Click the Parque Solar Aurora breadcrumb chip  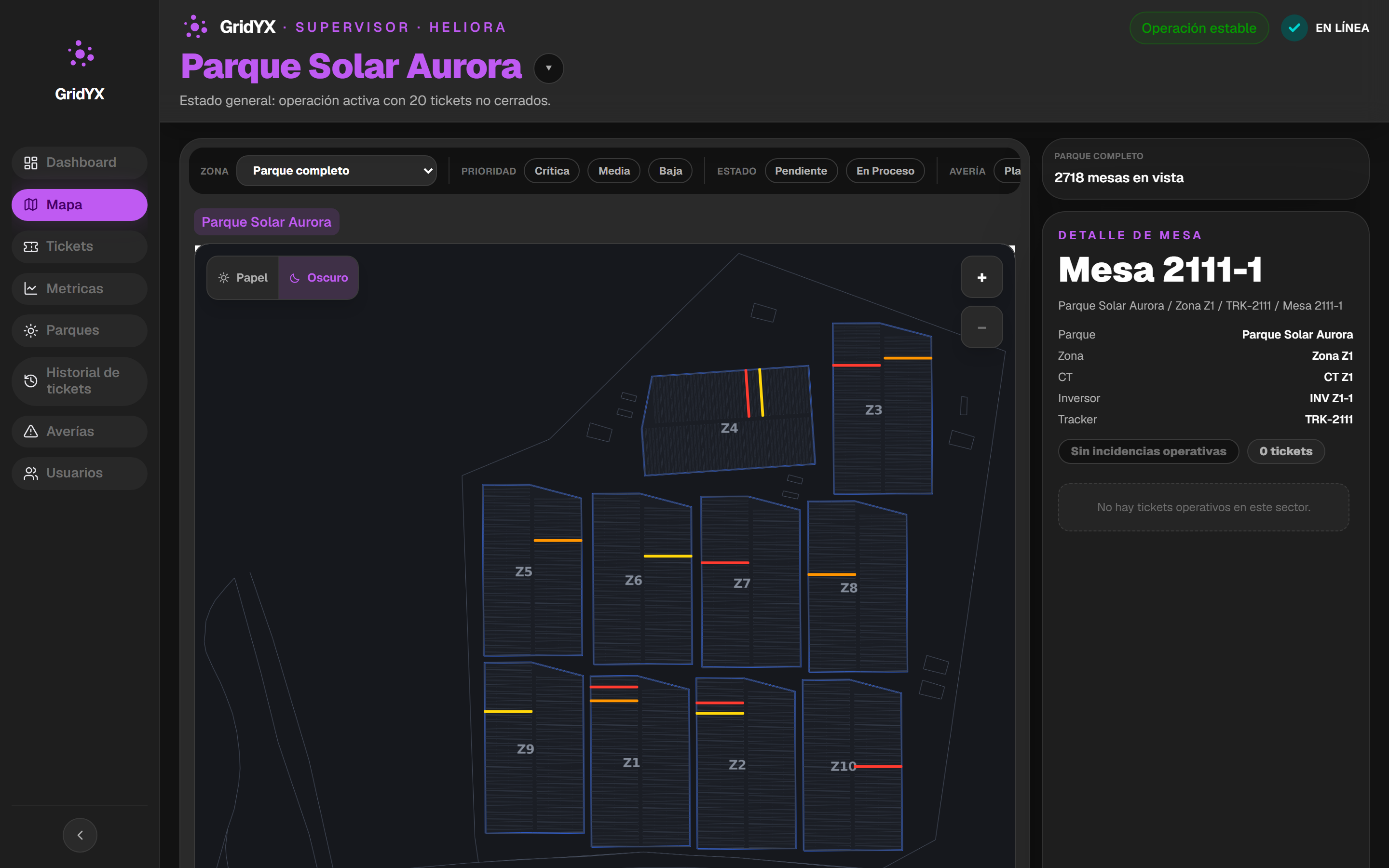pos(266,222)
